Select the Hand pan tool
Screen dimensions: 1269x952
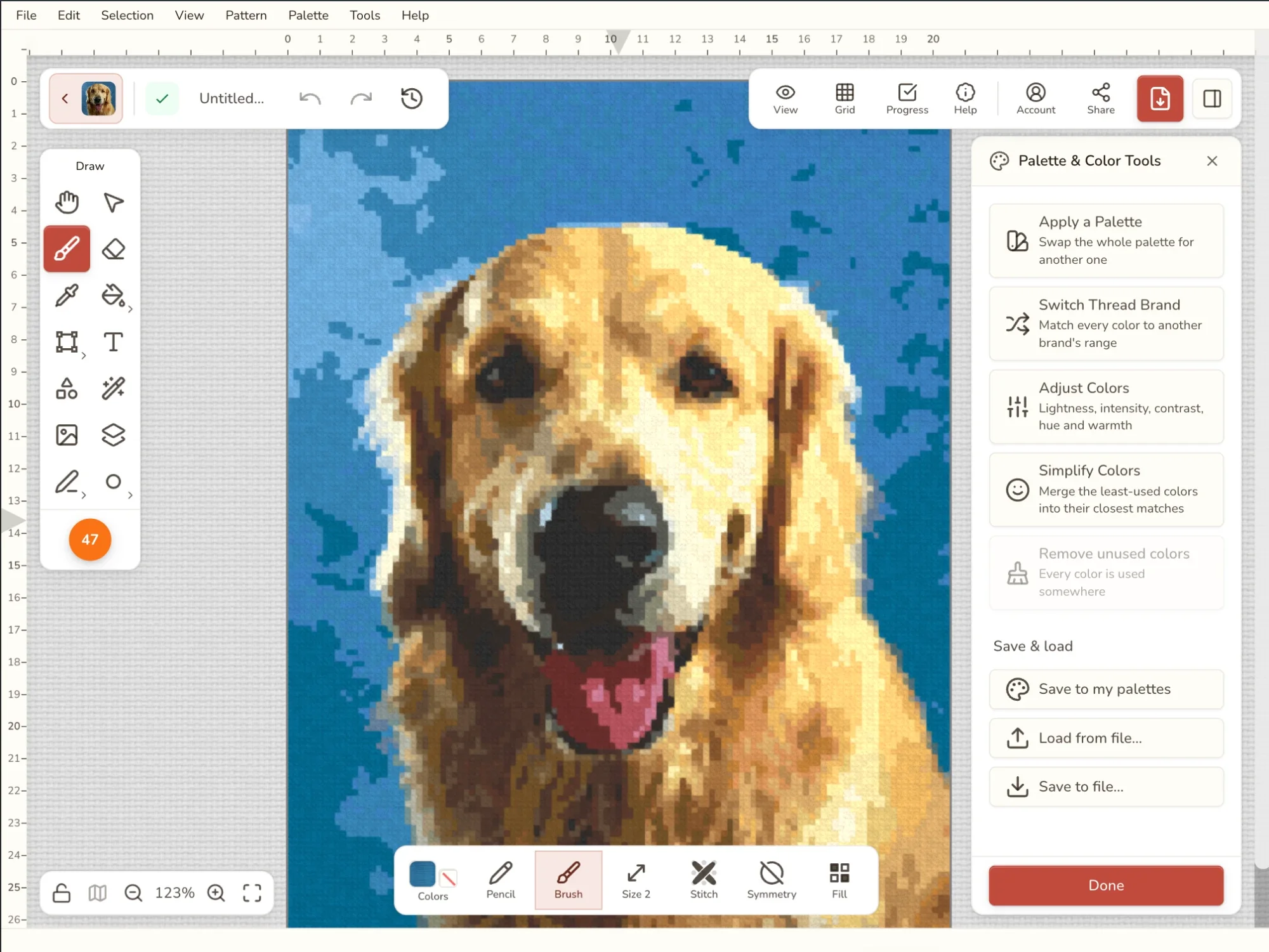[67, 203]
